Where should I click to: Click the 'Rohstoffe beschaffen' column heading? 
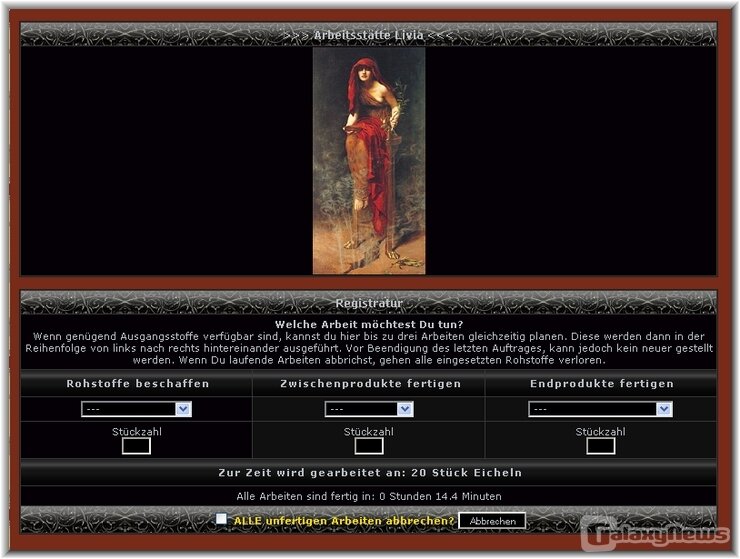click(137, 383)
